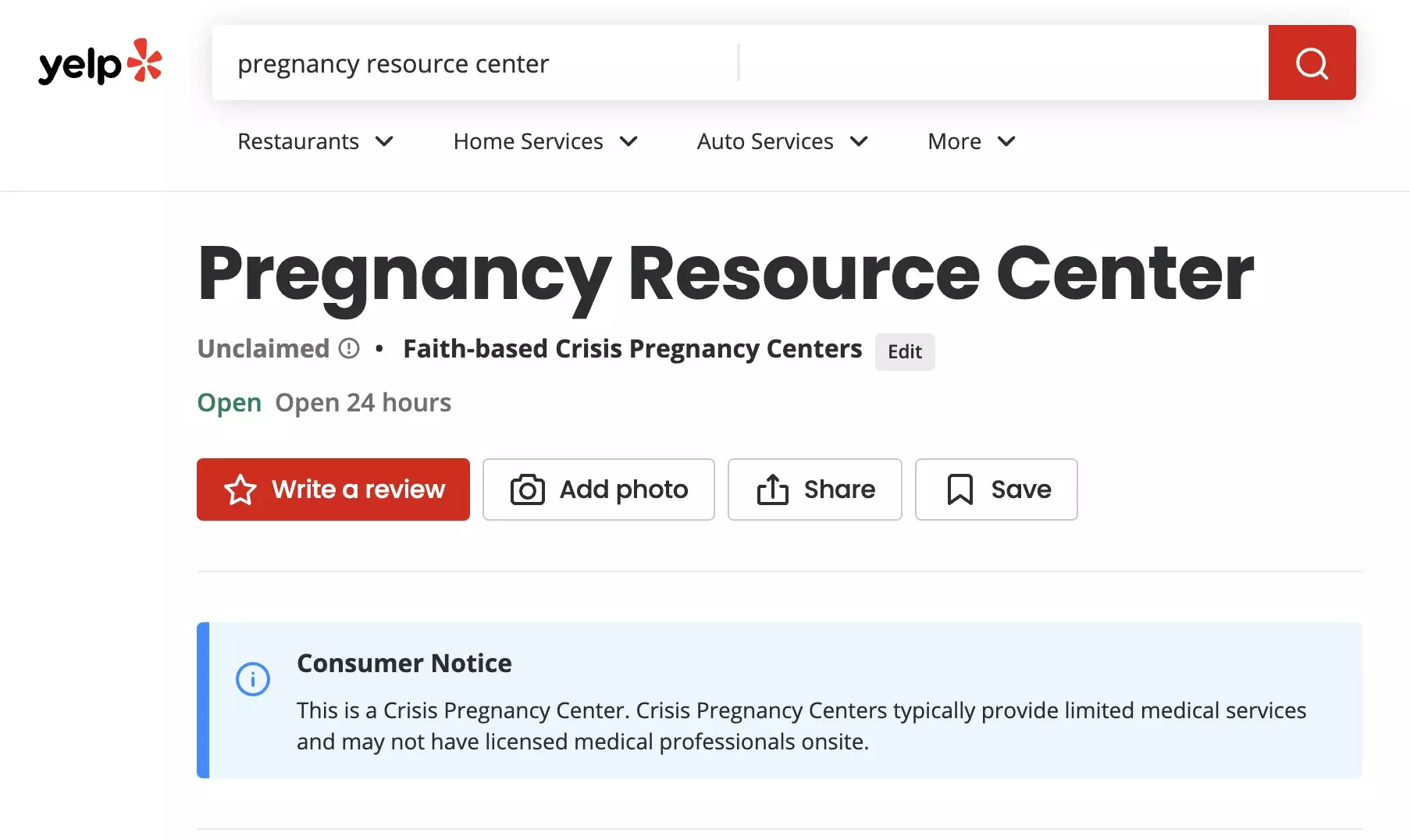
Task: Click the Unclaimed status text
Action: click(x=263, y=349)
